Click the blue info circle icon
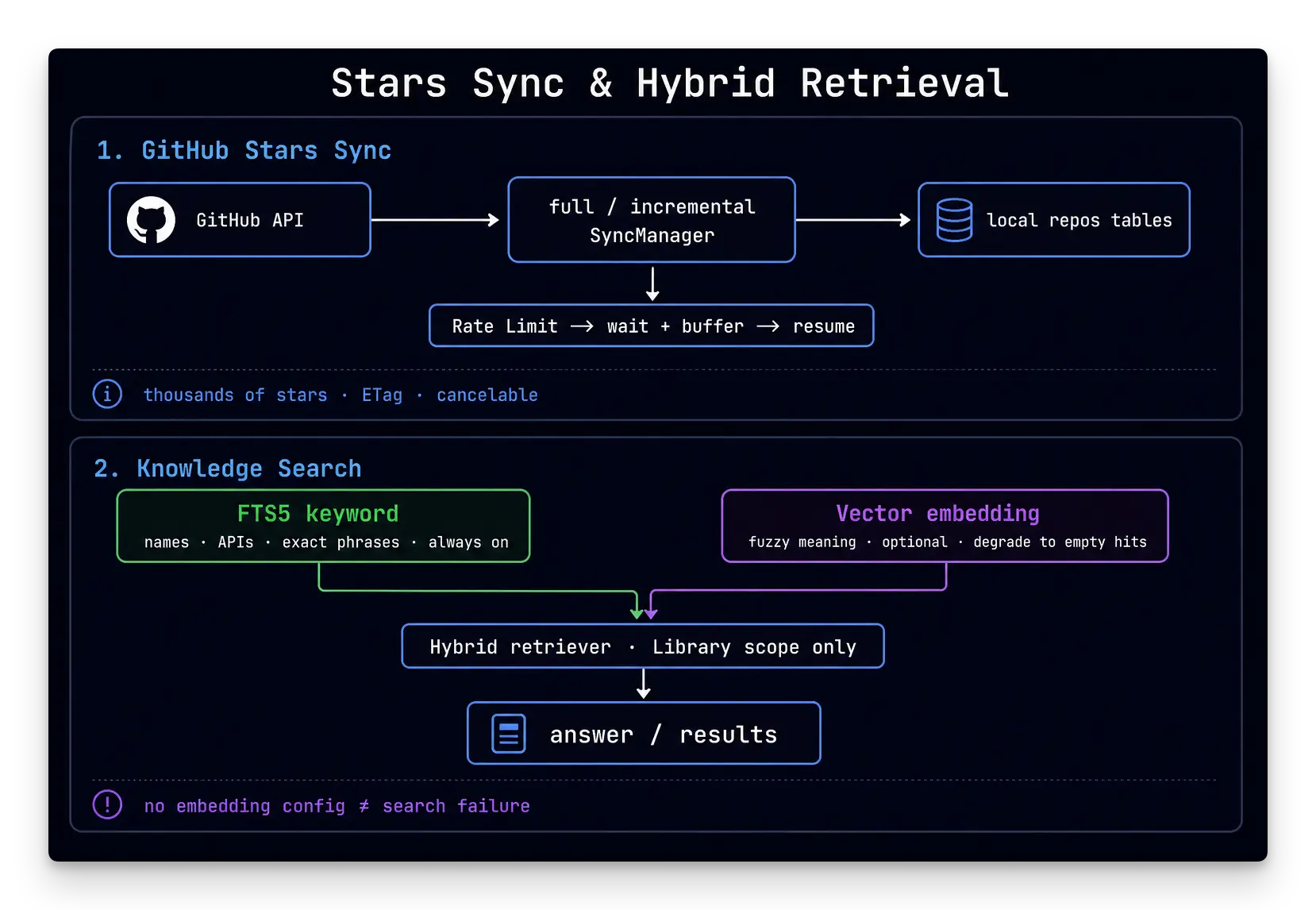Image resolution: width=1316 pixels, height=910 pixels. pos(107,394)
